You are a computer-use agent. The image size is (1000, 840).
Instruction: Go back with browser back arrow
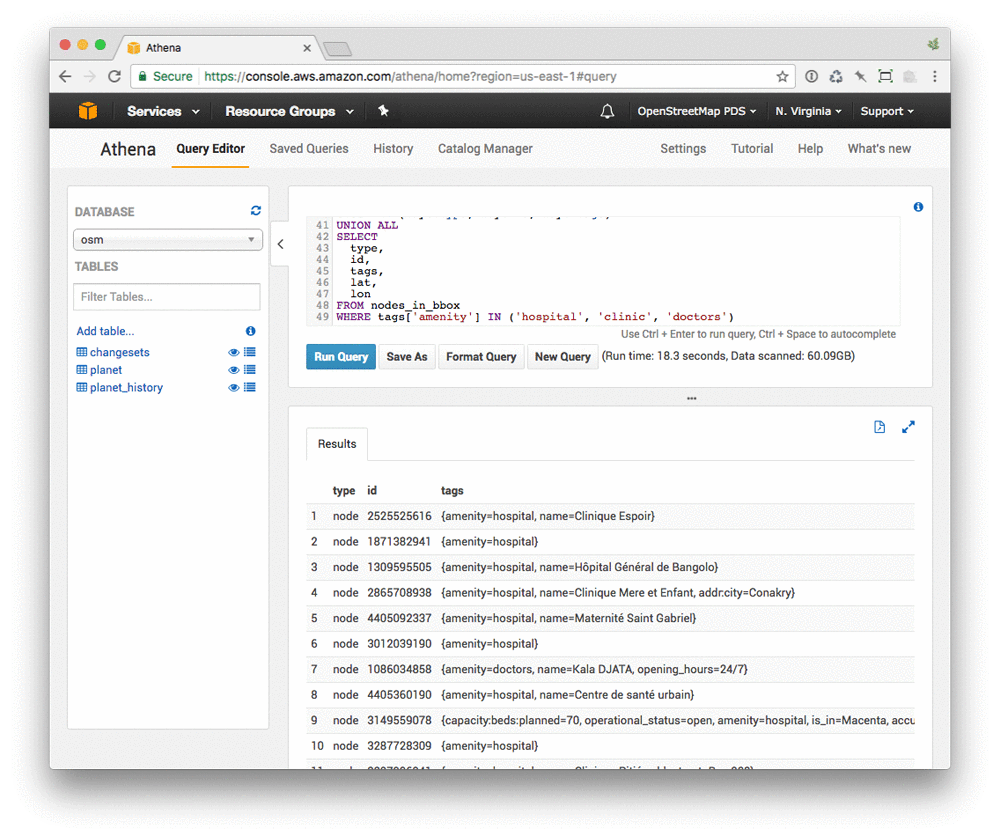tap(65, 77)
